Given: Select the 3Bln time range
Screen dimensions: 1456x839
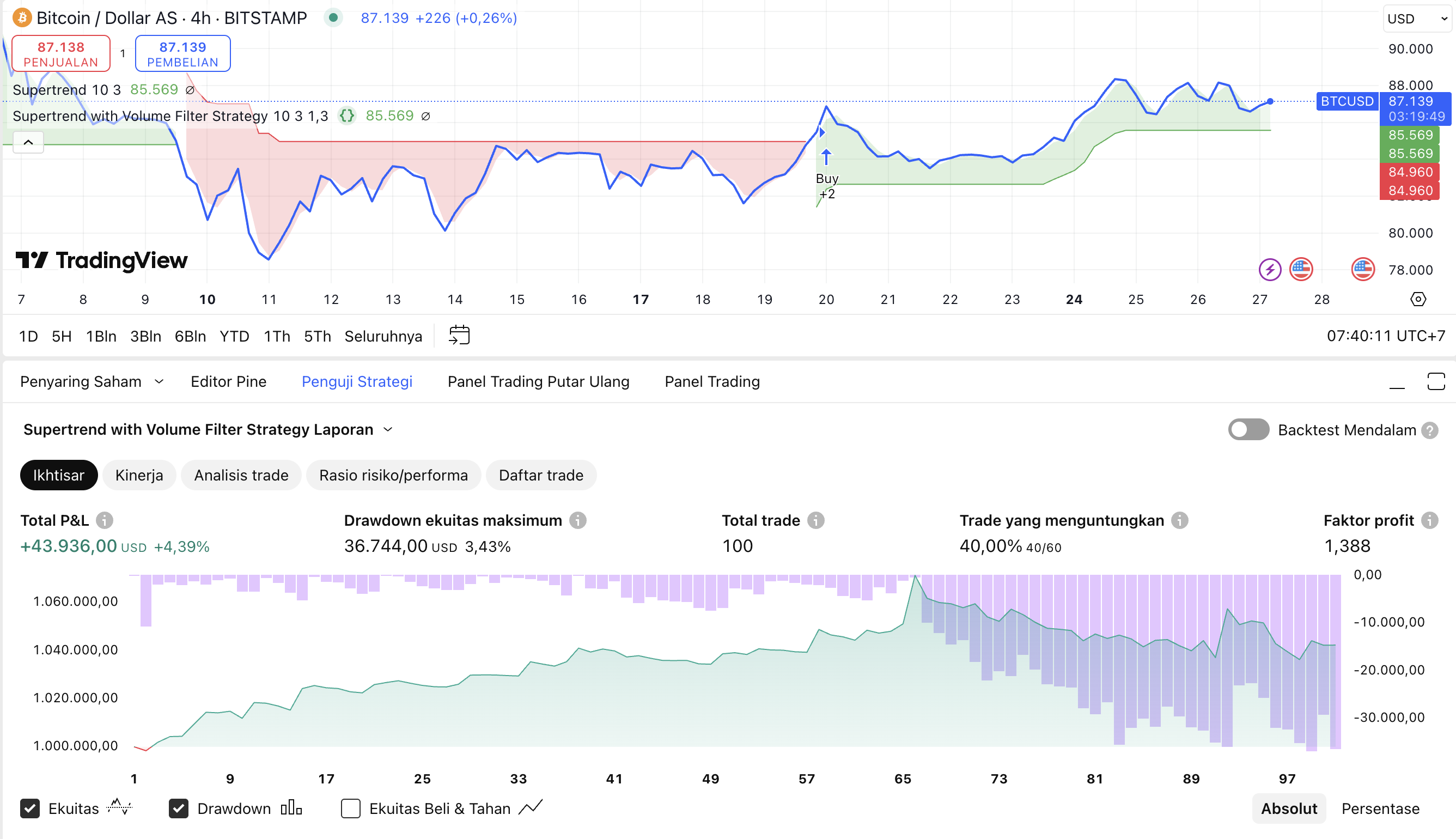Looking at the screenshot, I should [x=145, y=336].
